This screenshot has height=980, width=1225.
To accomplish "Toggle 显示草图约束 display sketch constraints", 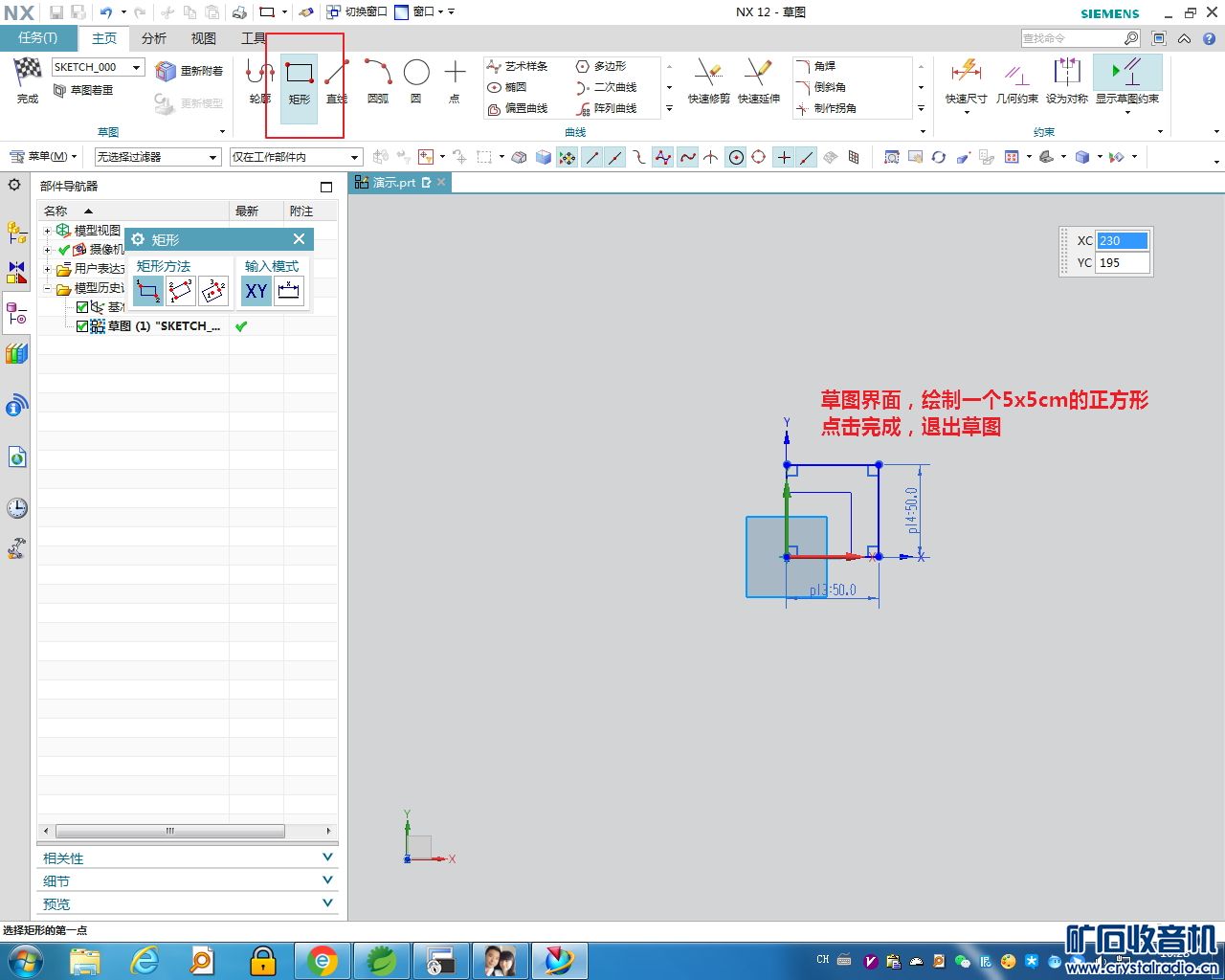I will click(x=1127, y=80).
